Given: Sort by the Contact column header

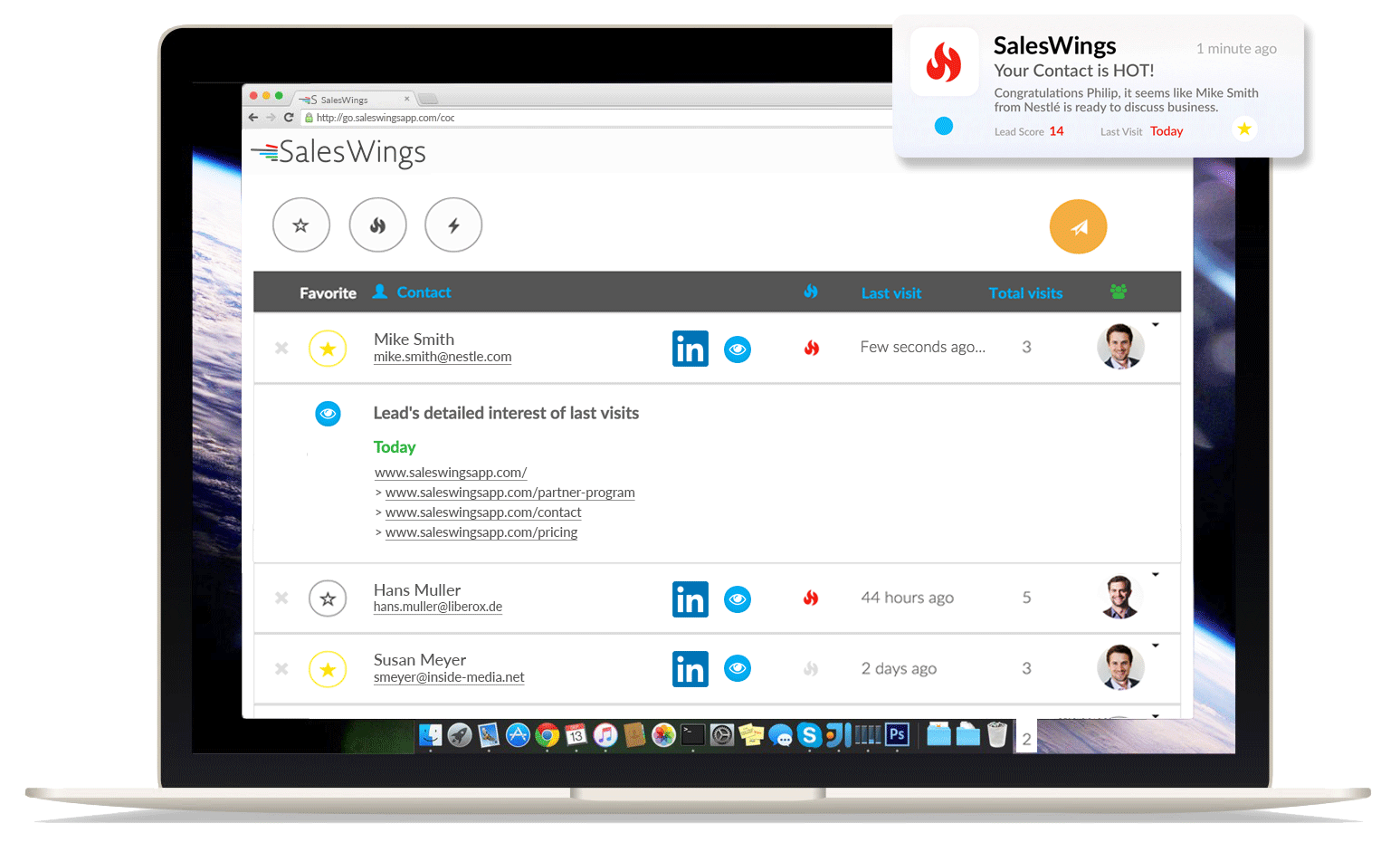Looking at the screenshot, I should pyautogui.click(x=424, y=292).
